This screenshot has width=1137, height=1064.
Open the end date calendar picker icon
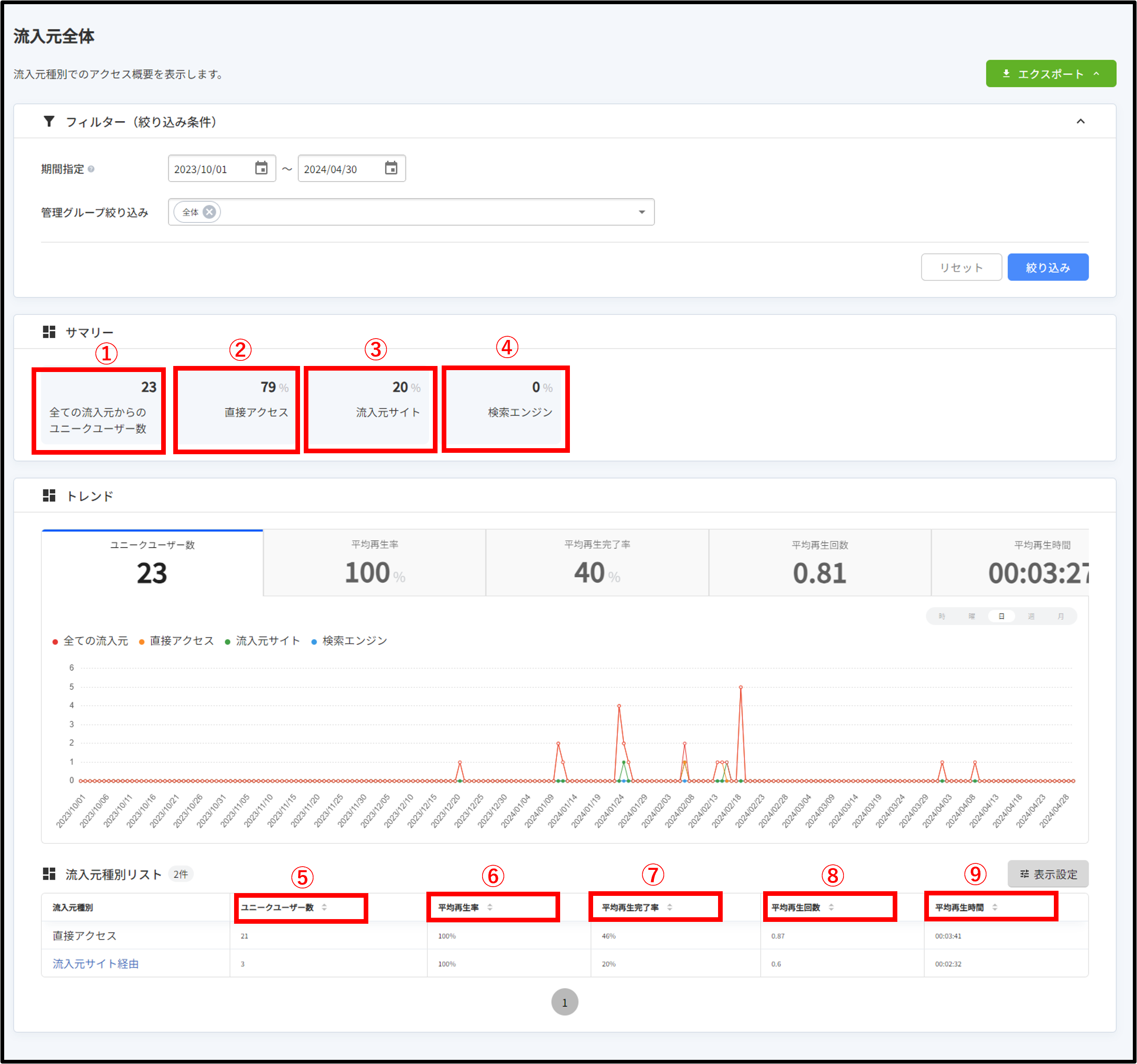coord(391,168)
